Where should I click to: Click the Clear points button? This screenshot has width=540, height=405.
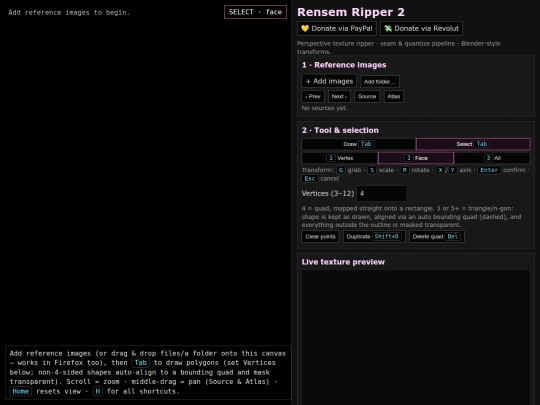click(320, 237)
